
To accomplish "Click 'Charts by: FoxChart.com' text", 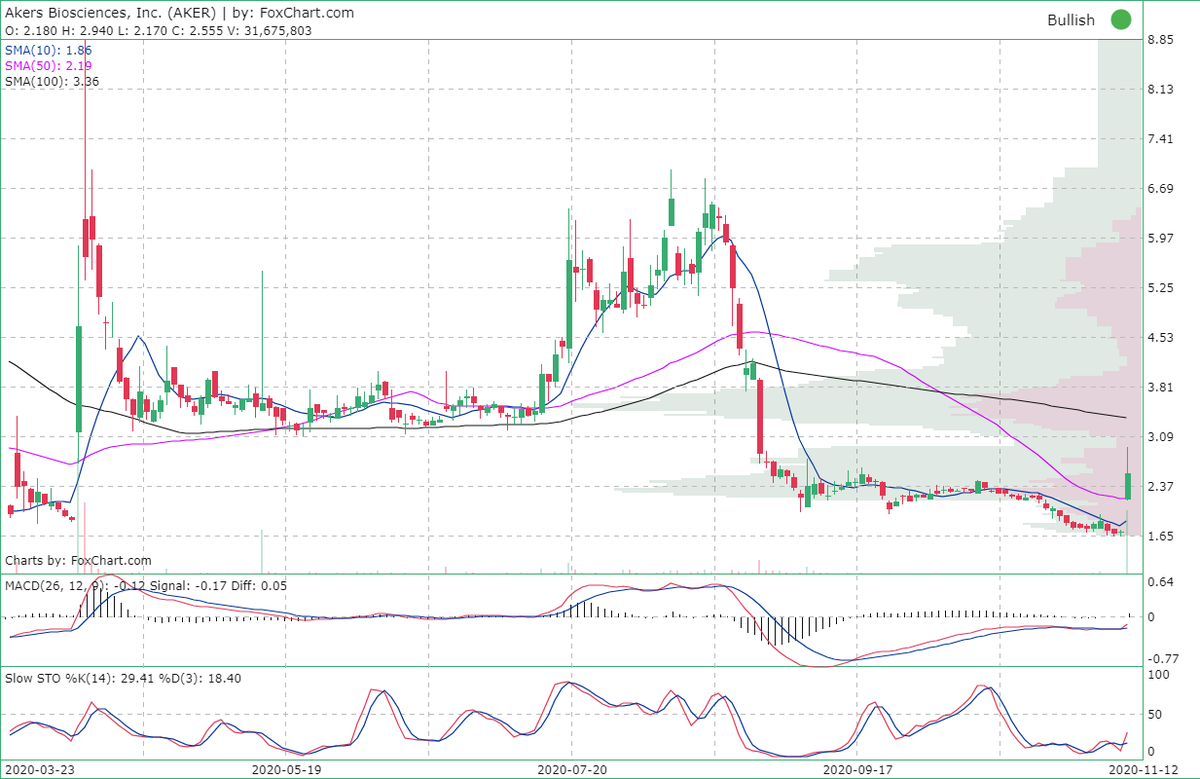I will tap(78, 561).
